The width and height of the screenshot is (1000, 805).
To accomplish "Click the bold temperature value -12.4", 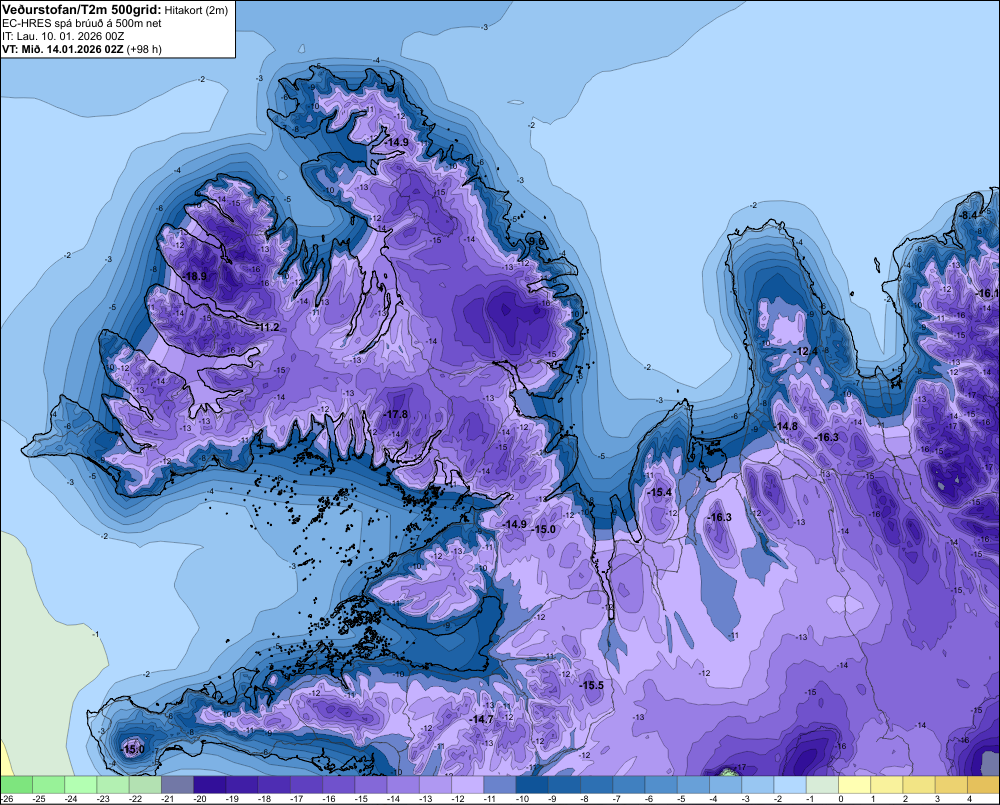I will pyautogui.click(x=805, y=351).
